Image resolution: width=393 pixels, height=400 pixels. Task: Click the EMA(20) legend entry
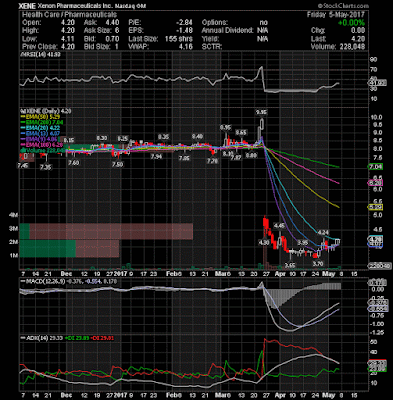click(x=40, y=128)
